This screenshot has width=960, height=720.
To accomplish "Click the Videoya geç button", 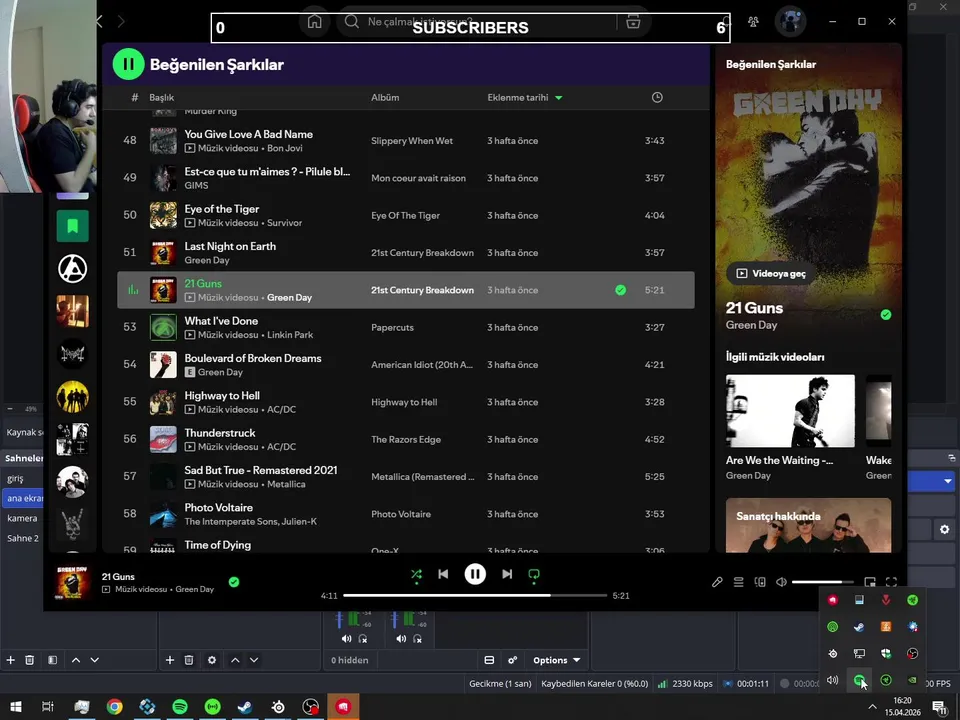I will point(770,274).
